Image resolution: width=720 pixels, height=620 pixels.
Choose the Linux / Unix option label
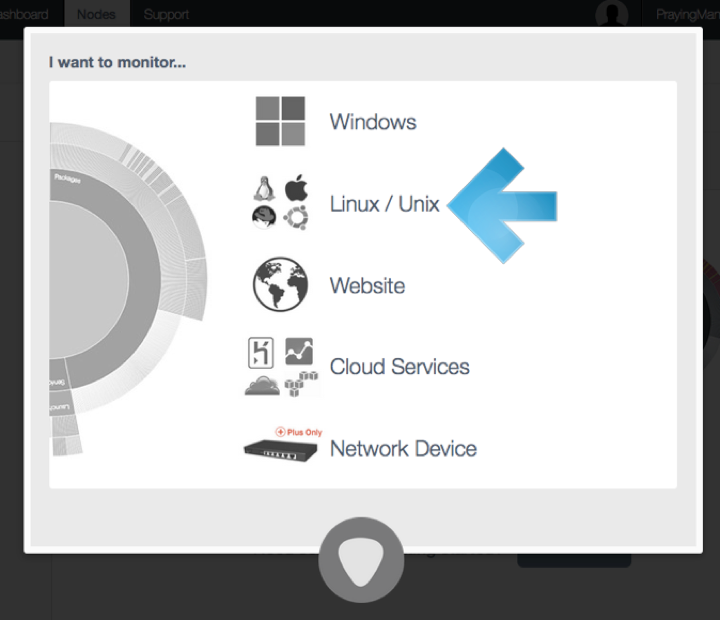pos(384,204)
